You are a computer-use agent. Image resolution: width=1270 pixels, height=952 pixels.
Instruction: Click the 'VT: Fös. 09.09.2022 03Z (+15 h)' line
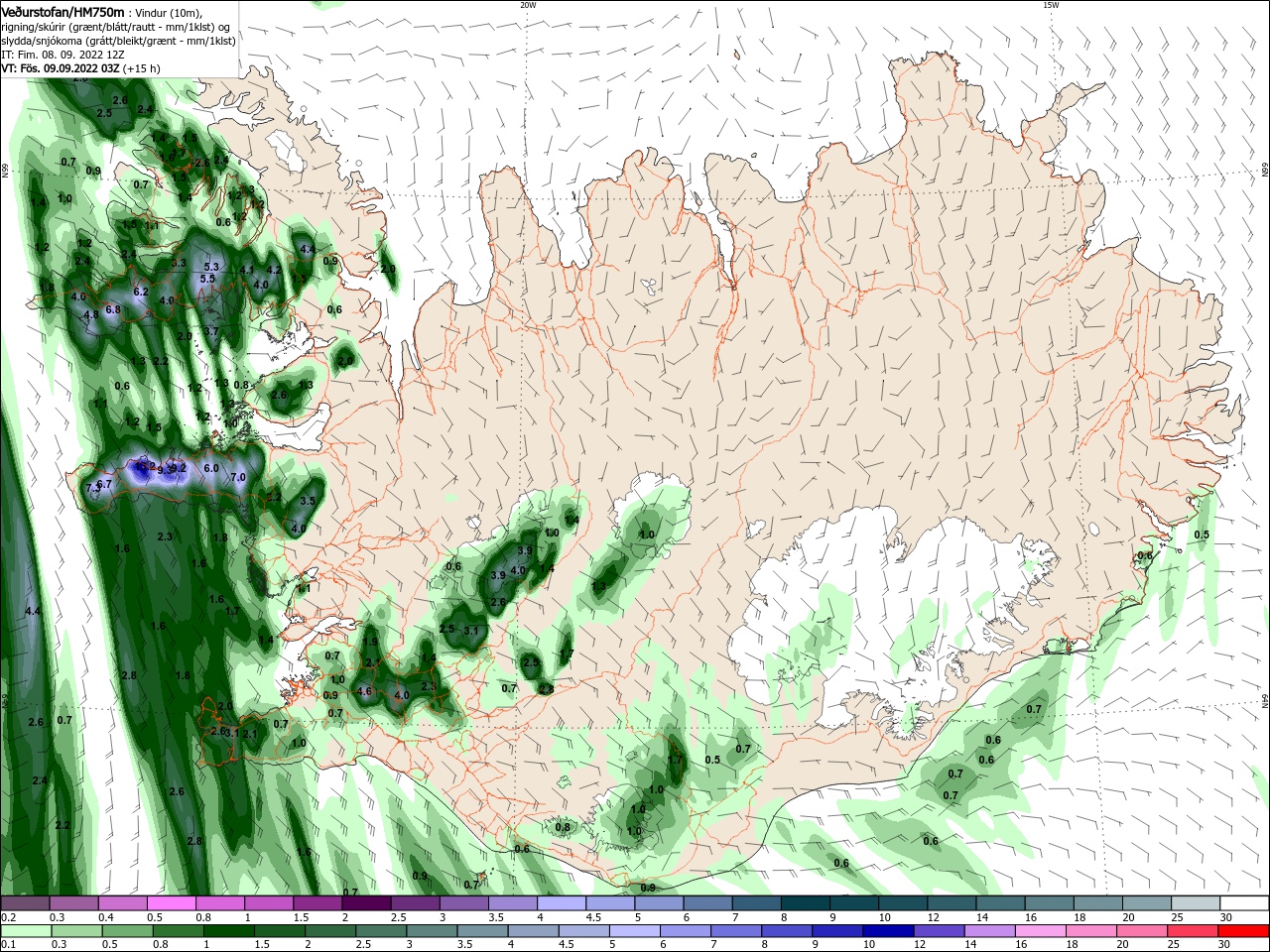(x=80, y=68)
